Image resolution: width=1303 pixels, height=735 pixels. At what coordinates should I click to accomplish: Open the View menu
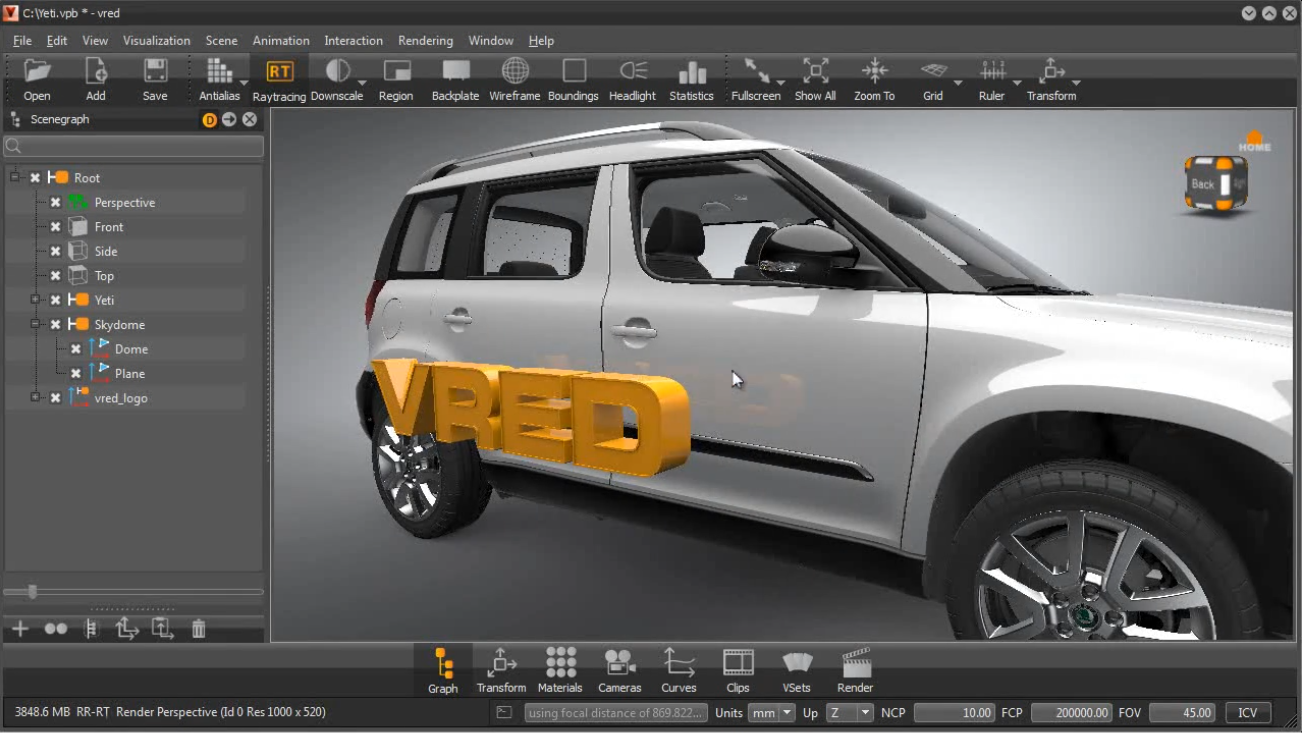[x=95, y=41]
